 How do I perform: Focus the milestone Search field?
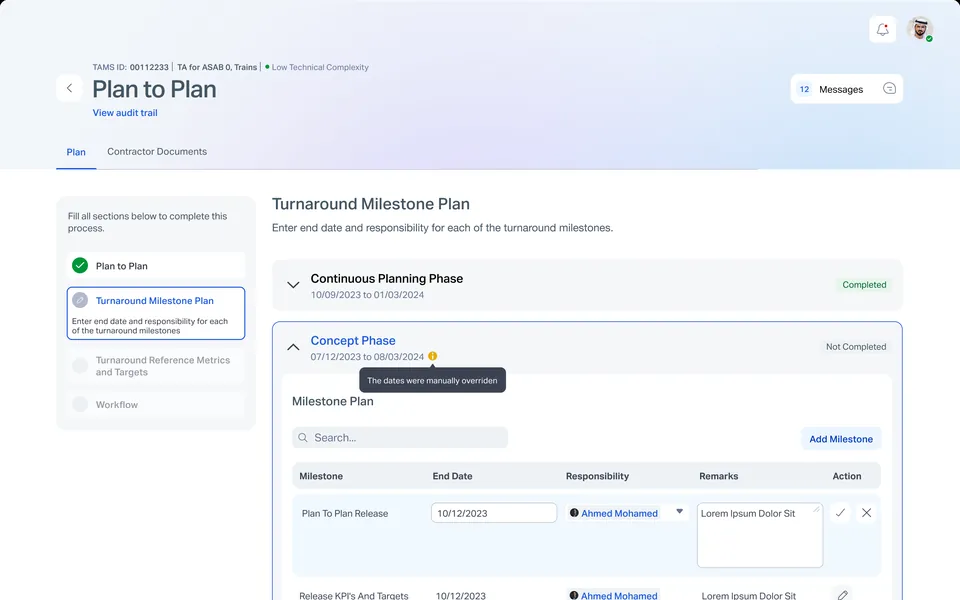point(400,438)
